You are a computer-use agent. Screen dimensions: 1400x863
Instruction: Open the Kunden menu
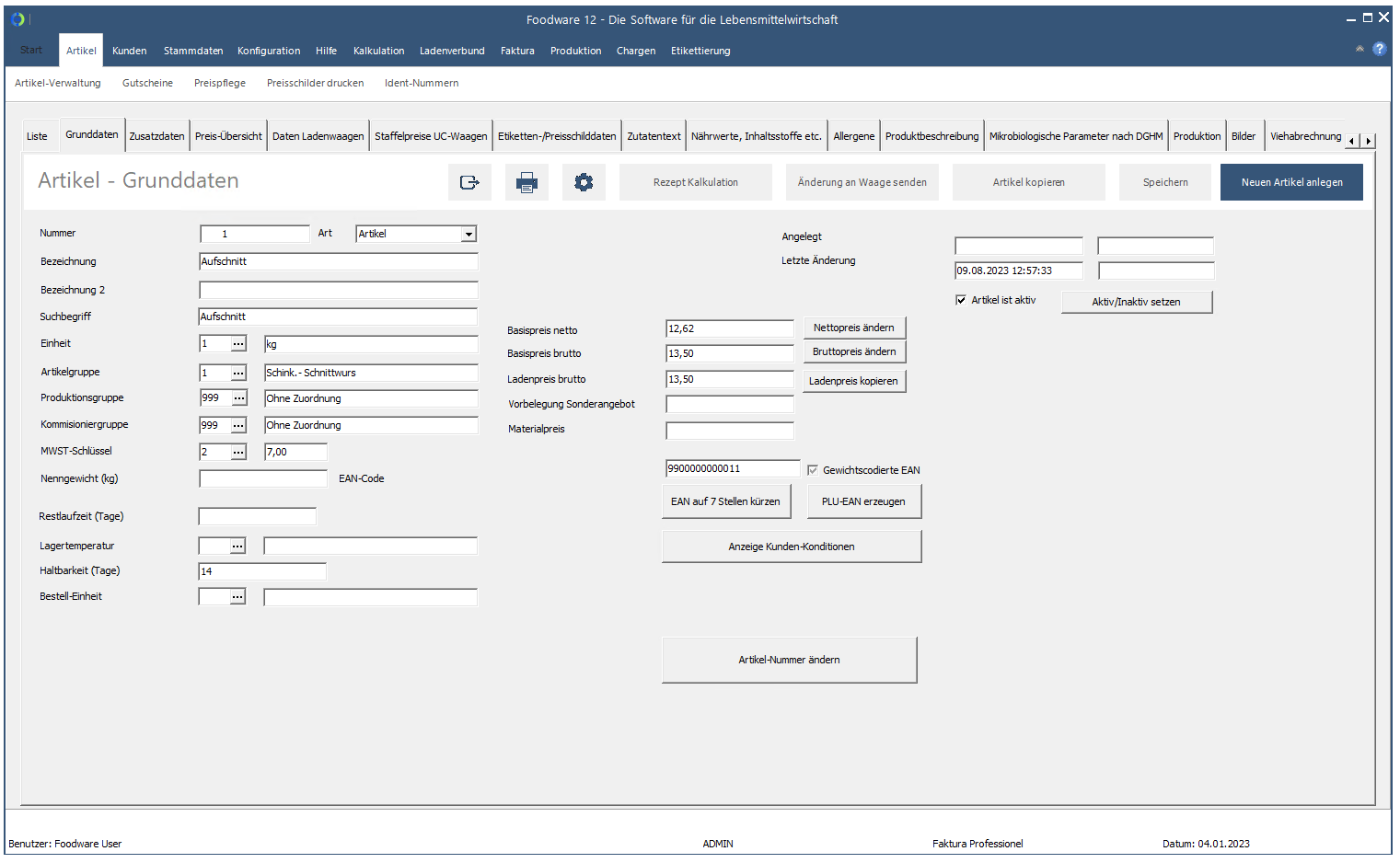point(130,51)
